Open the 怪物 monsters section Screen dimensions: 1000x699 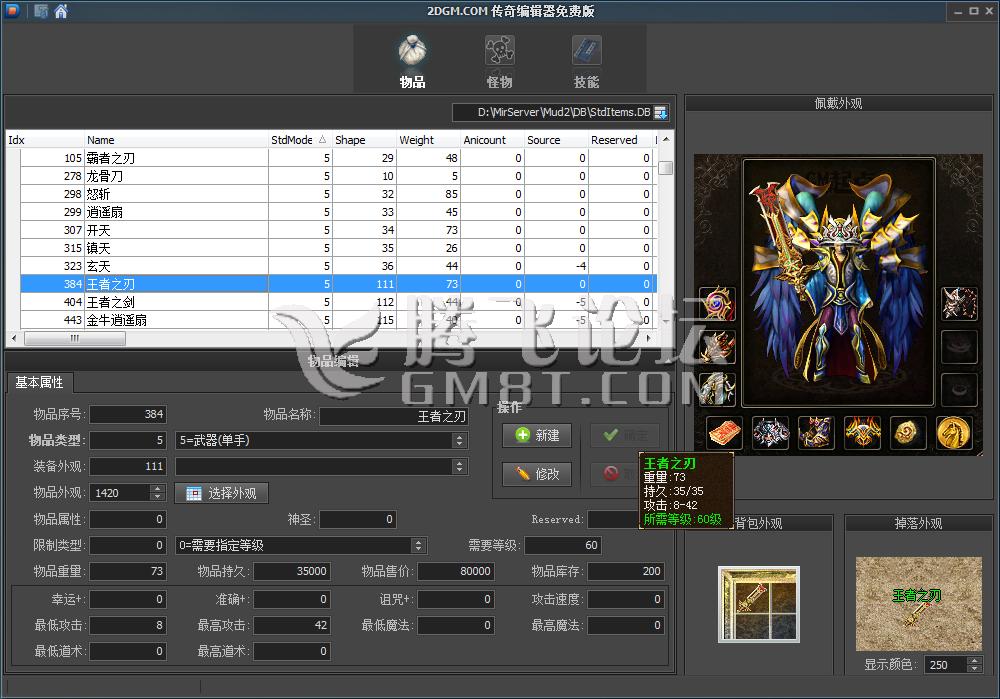[499, 61]
